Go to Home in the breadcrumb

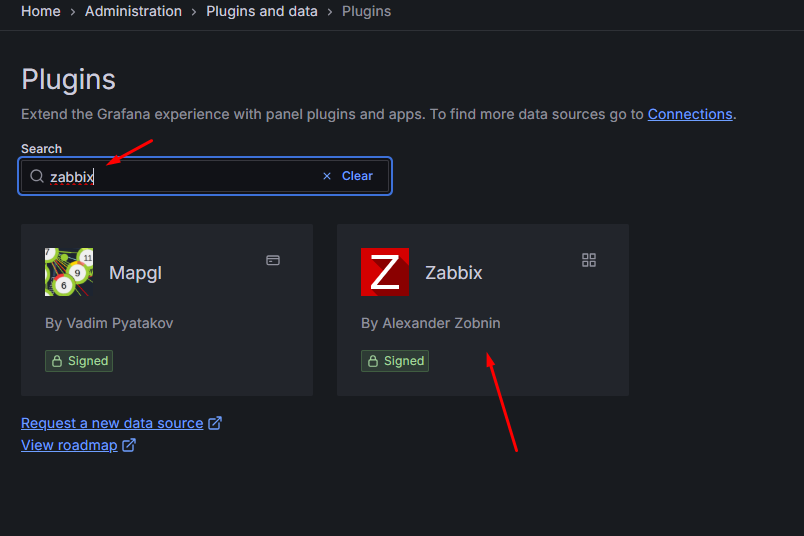click(41, 11)
